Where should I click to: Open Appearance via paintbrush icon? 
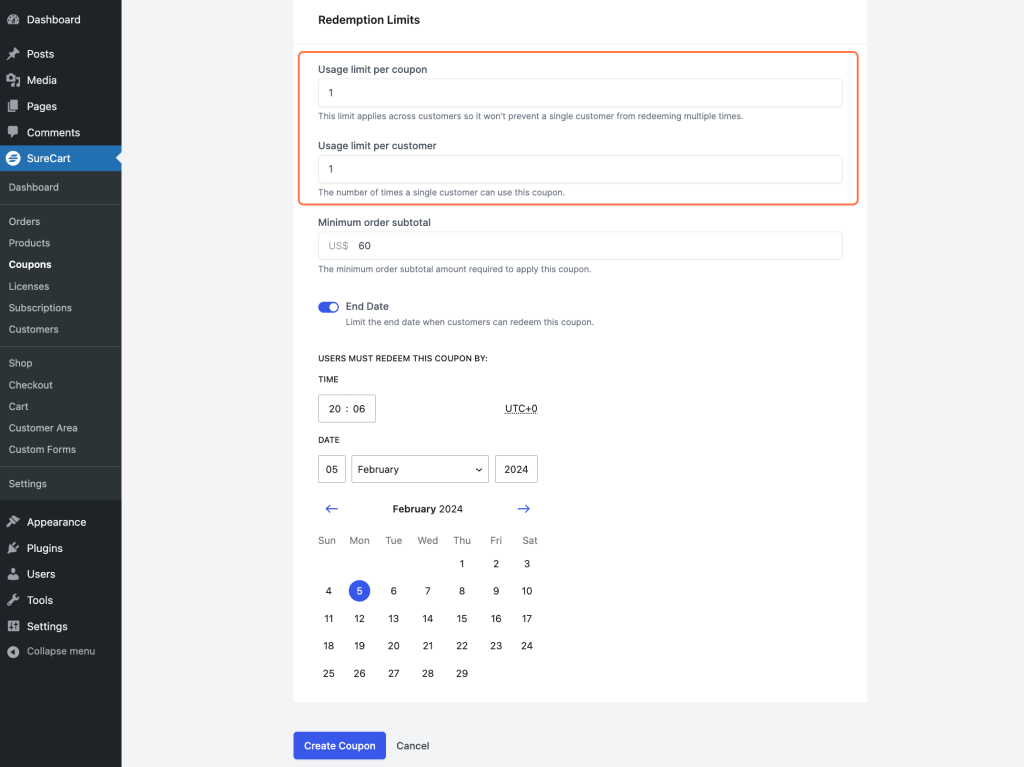pyautogui.click(x=14, y=521)
